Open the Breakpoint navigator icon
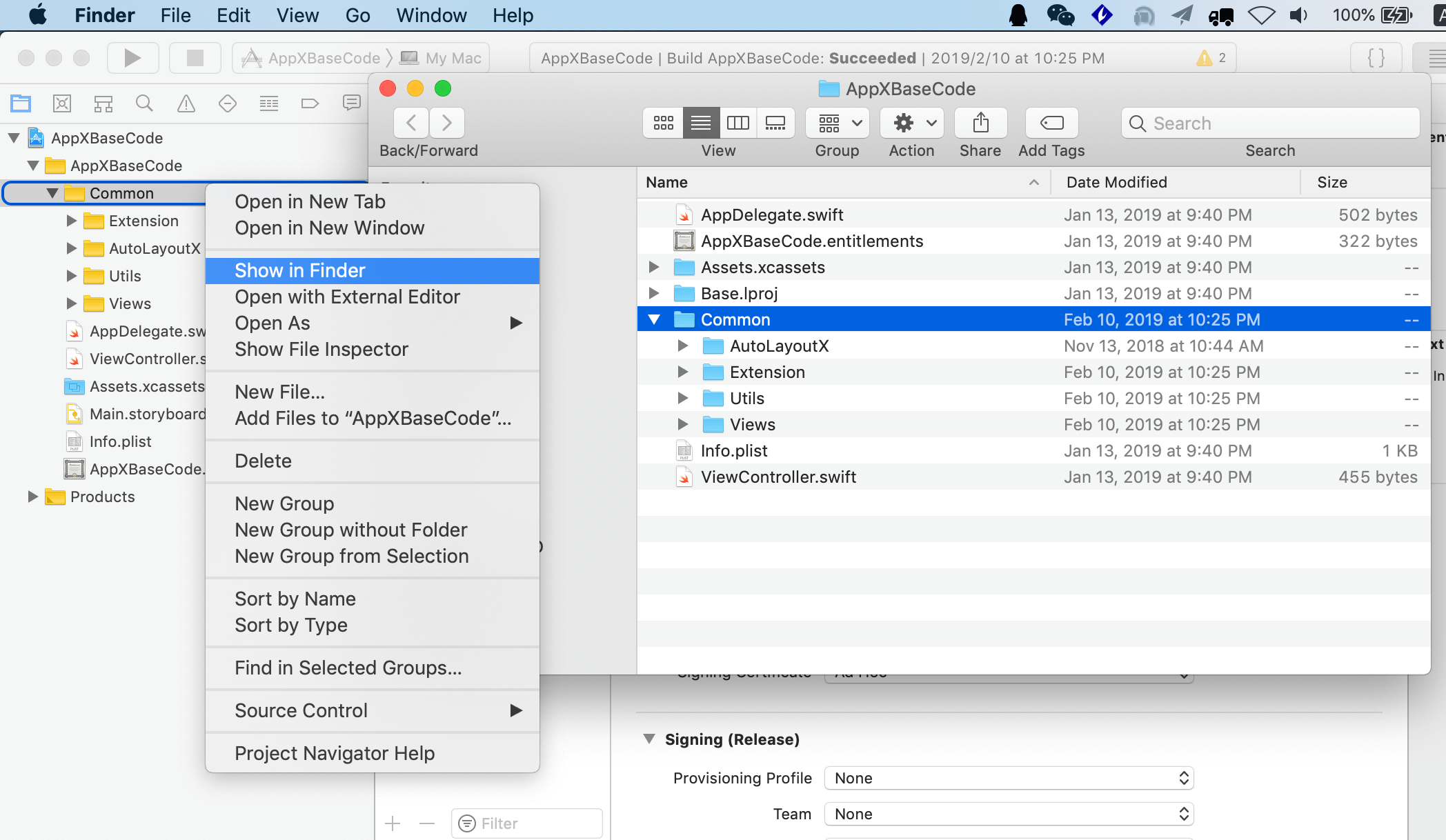 pos(310,103)
